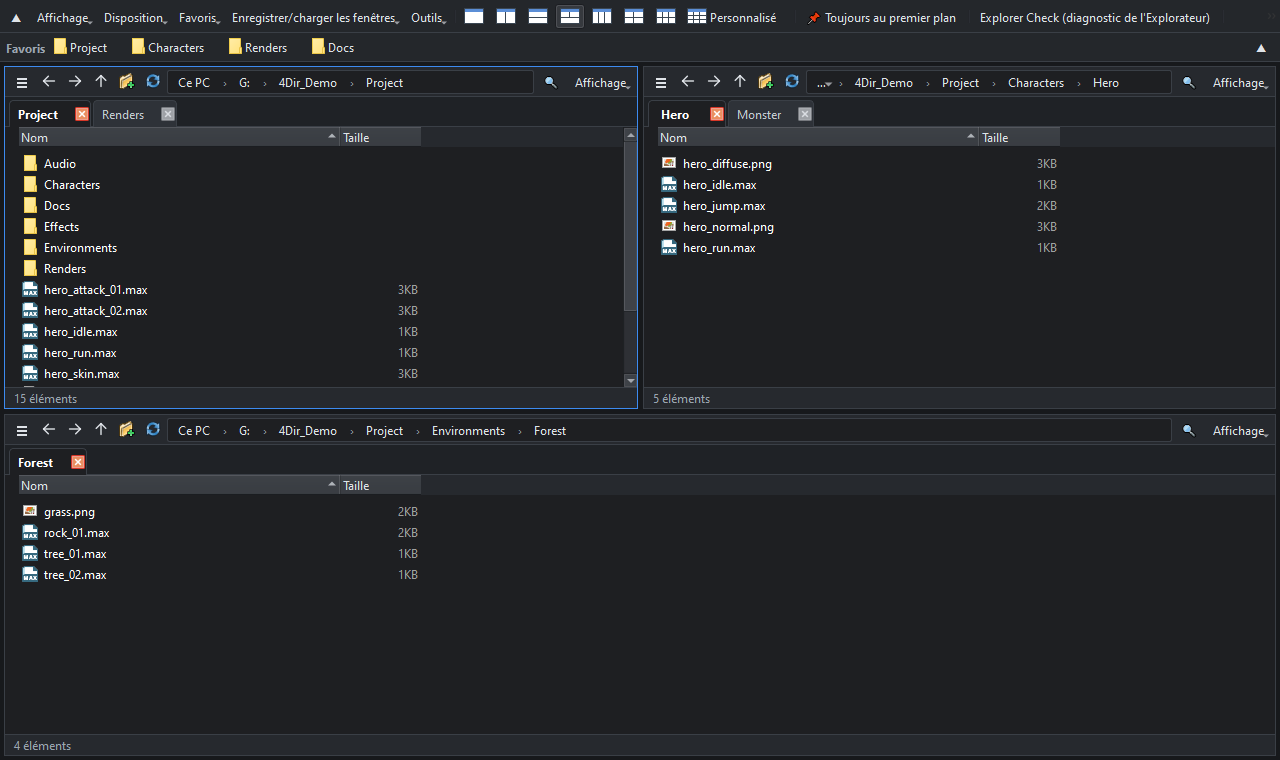Open the Favoris dropdown menu

(x=200, y=18)
